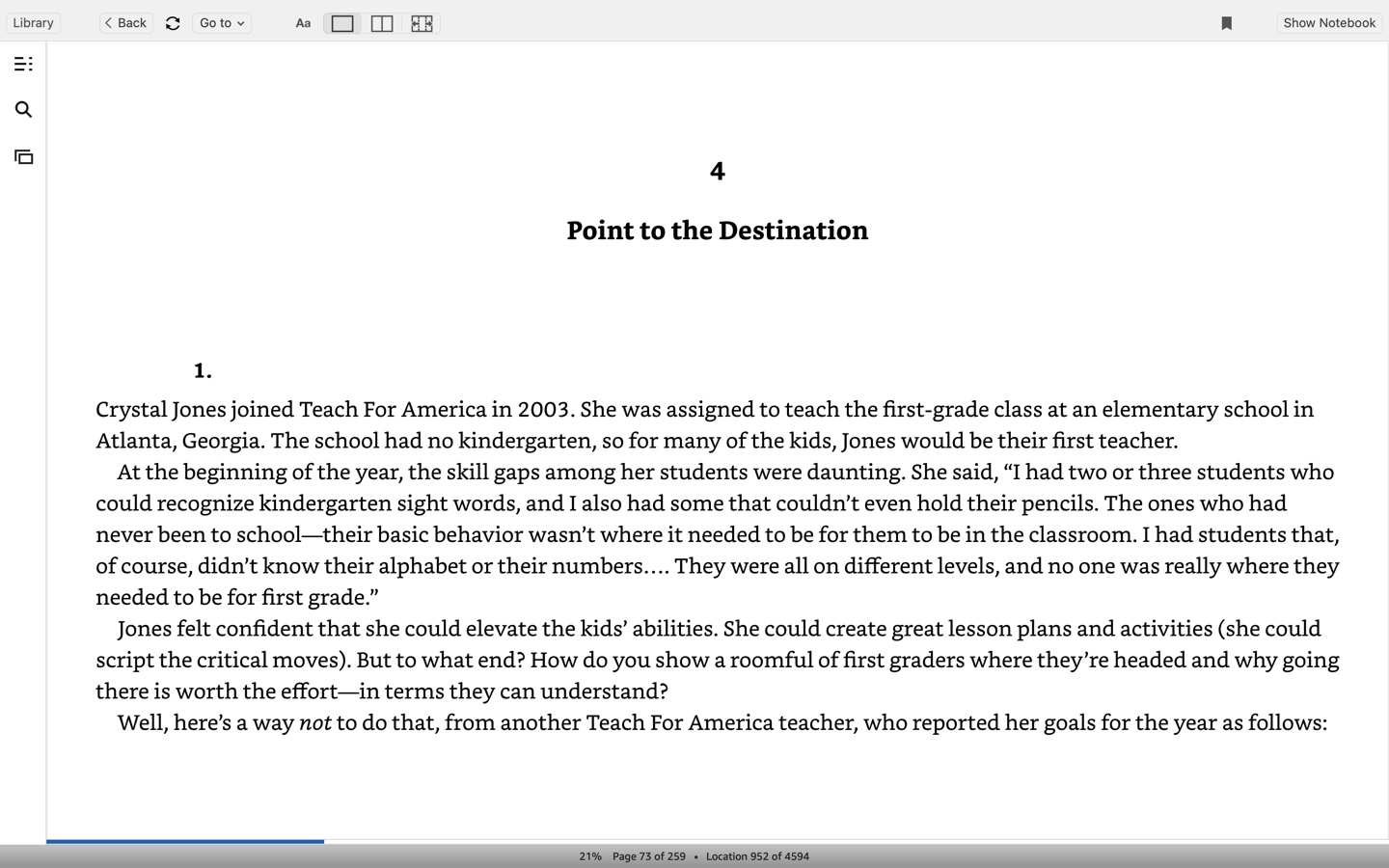Click the section number "1."
Screen dimensions: 1389x868
click(x=203, y=370)
